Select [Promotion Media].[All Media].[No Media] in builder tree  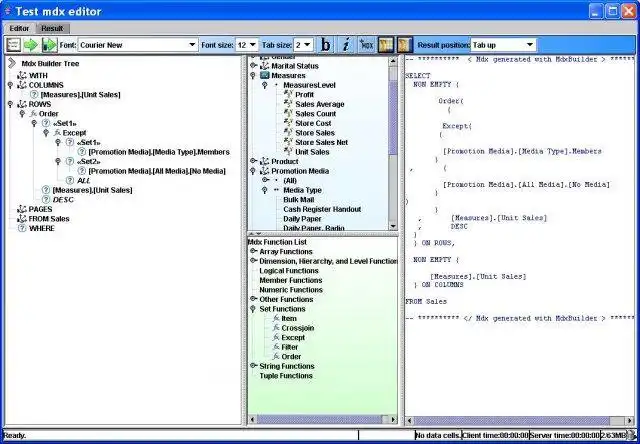click(x=157, y=171)
